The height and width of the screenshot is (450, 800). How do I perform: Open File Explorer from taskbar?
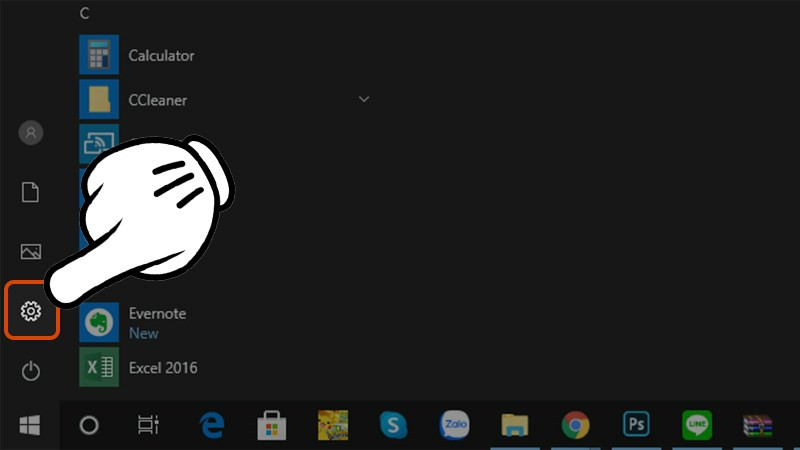pos(514,425)
